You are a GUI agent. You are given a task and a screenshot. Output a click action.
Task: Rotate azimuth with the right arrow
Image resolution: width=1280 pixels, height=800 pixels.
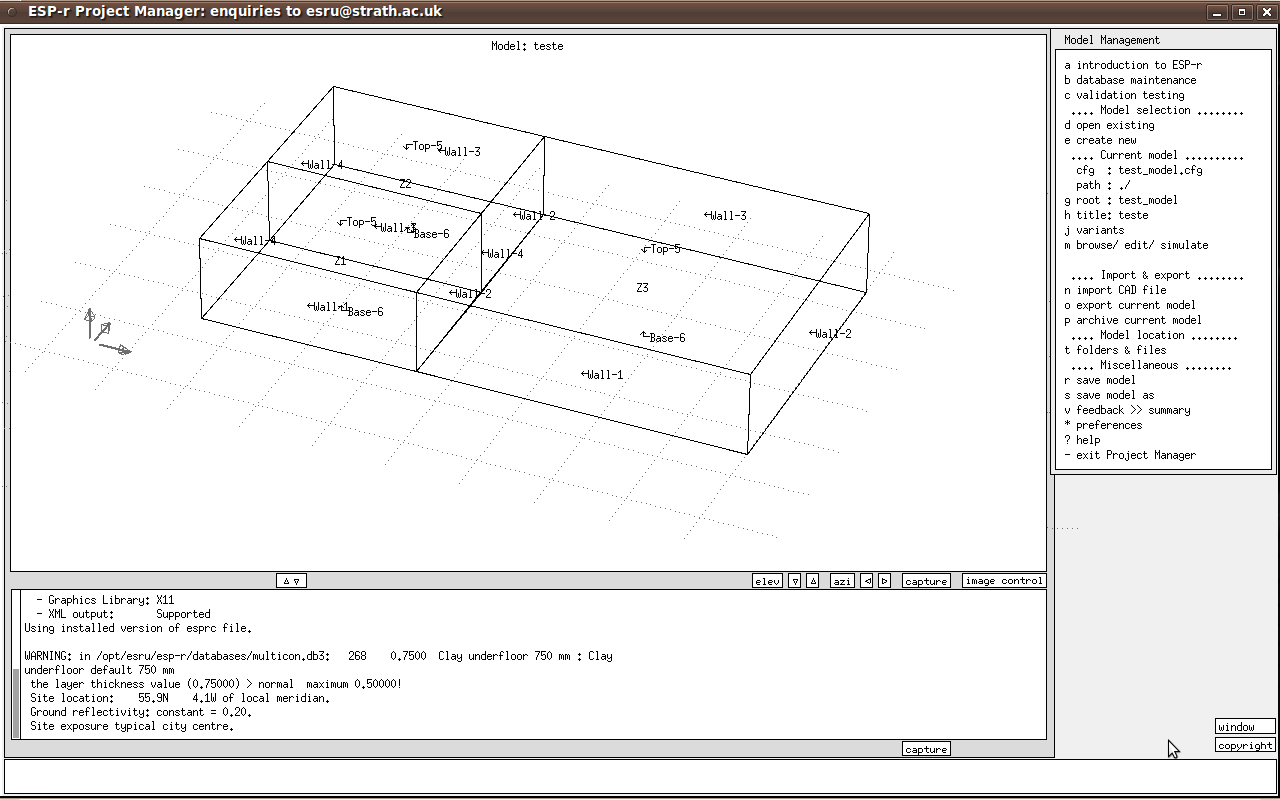[x=884, y=581]
